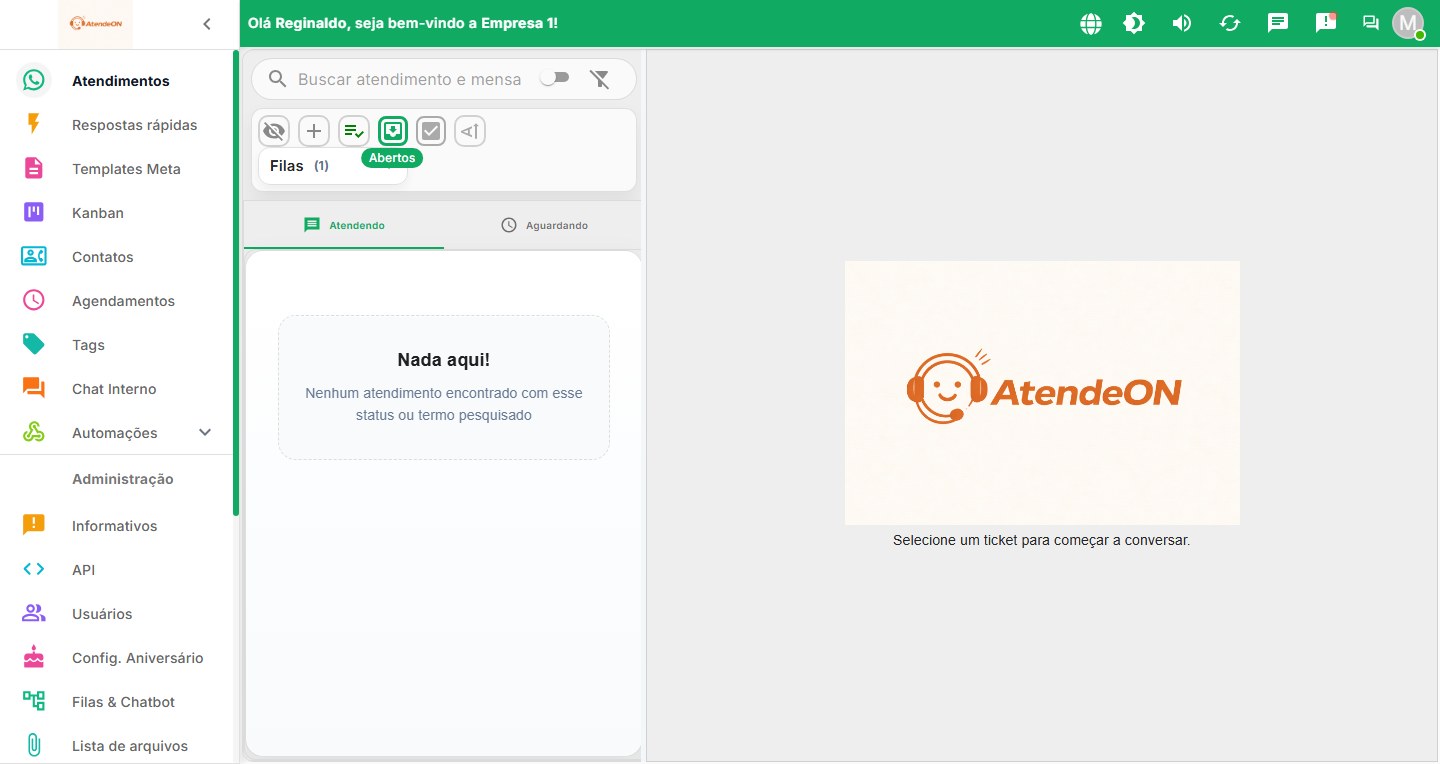Open the announcements alert bubble icon
The width and height of the screenshot is (1440, 764).
1326,23
